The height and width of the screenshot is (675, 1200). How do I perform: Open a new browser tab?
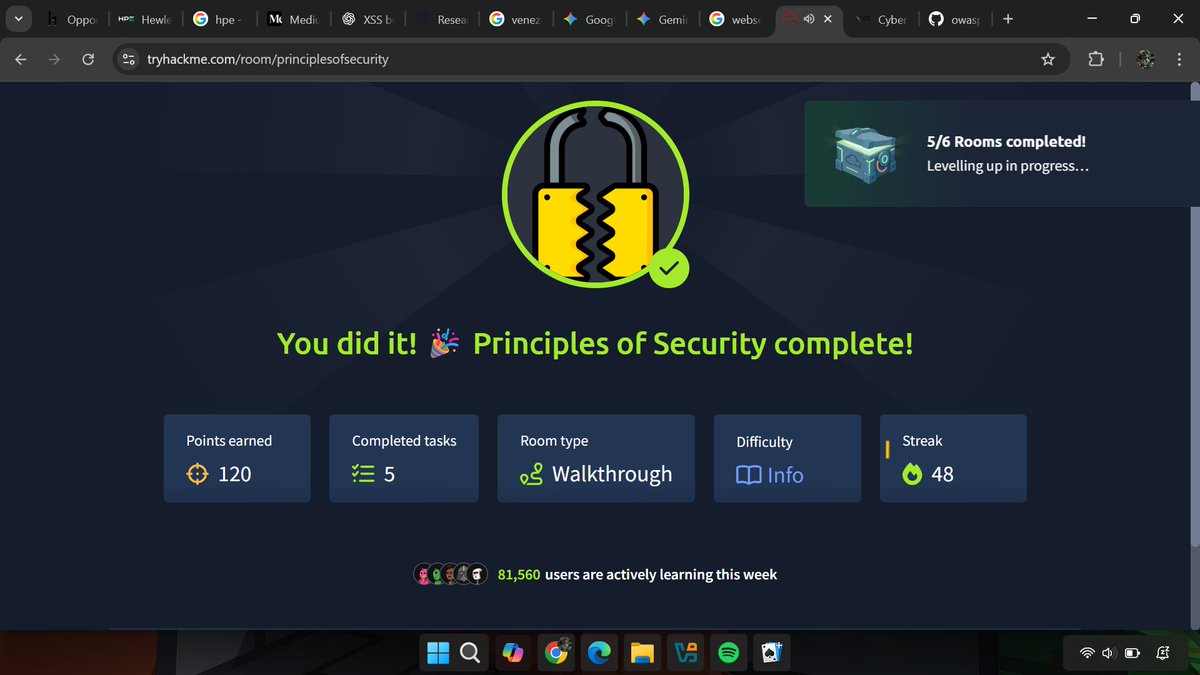pos(1007,19)
